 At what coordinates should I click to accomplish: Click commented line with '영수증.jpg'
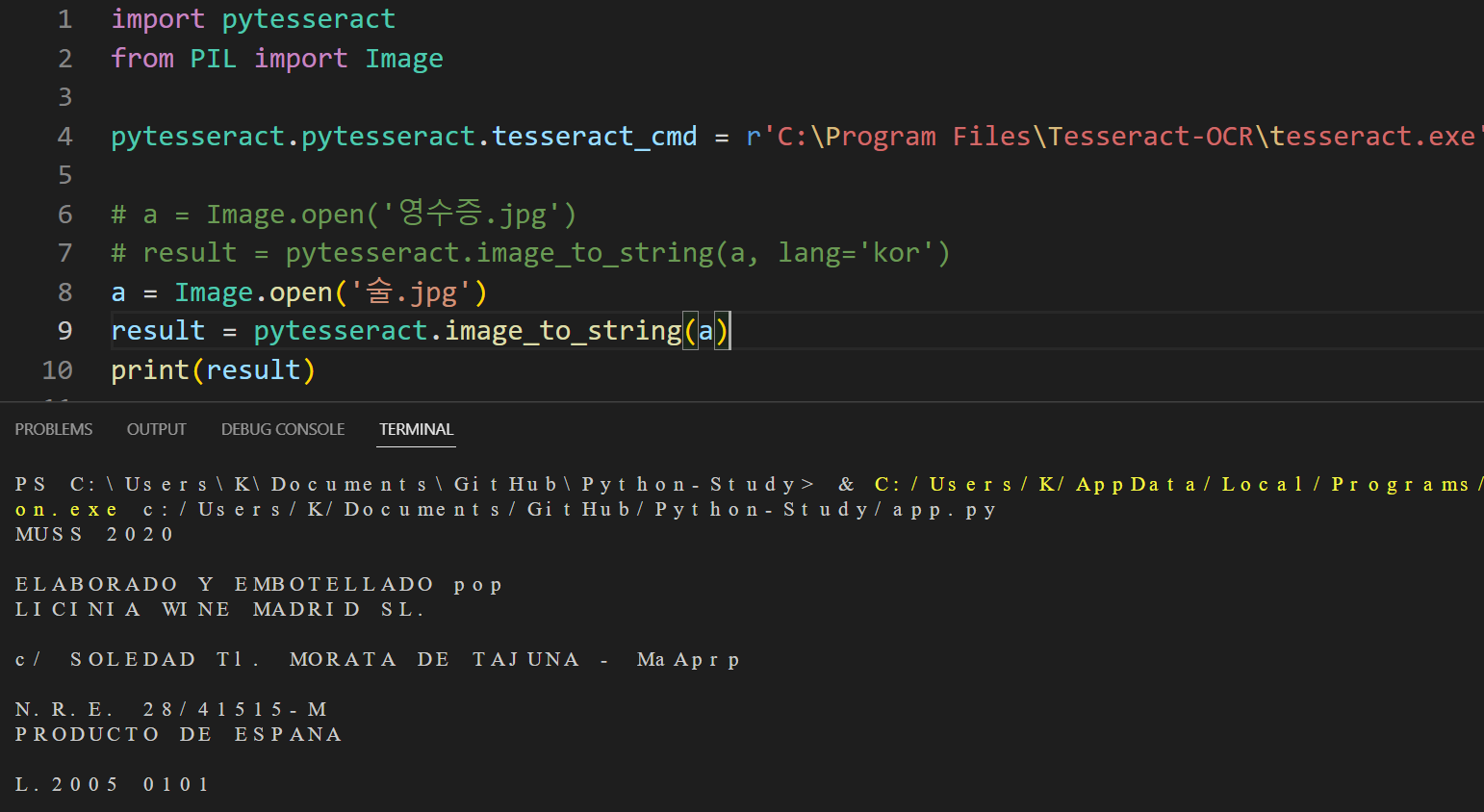(x=344, y=214)
